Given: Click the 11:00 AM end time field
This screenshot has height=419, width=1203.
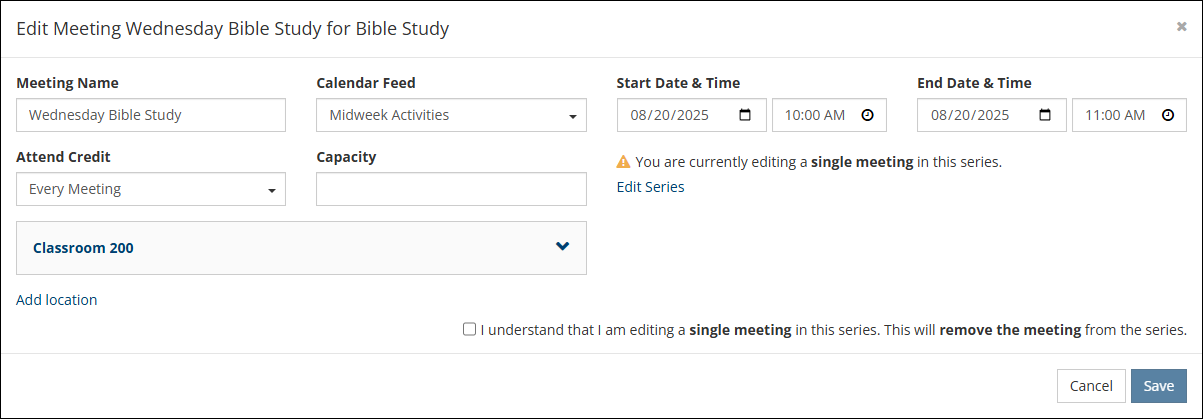Looking at the screenshot, I should 1113,115.
